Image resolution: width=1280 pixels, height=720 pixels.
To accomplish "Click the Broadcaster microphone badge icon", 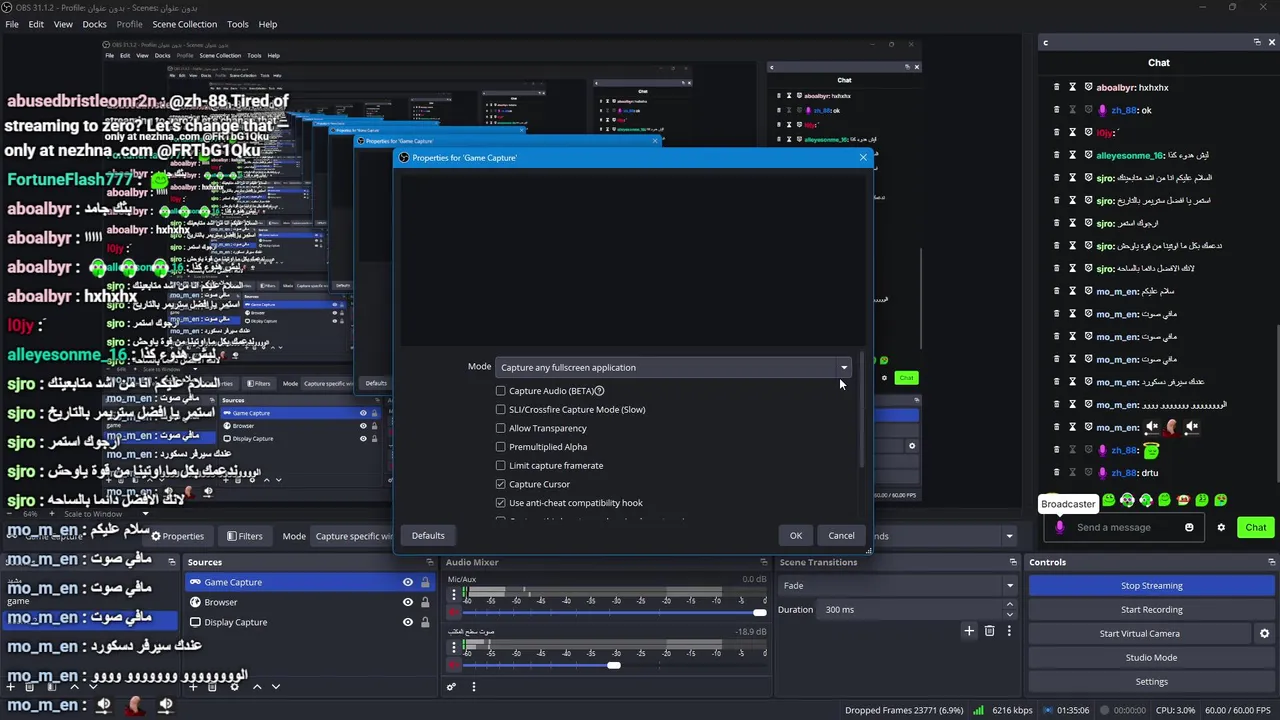I will 1059,527.
